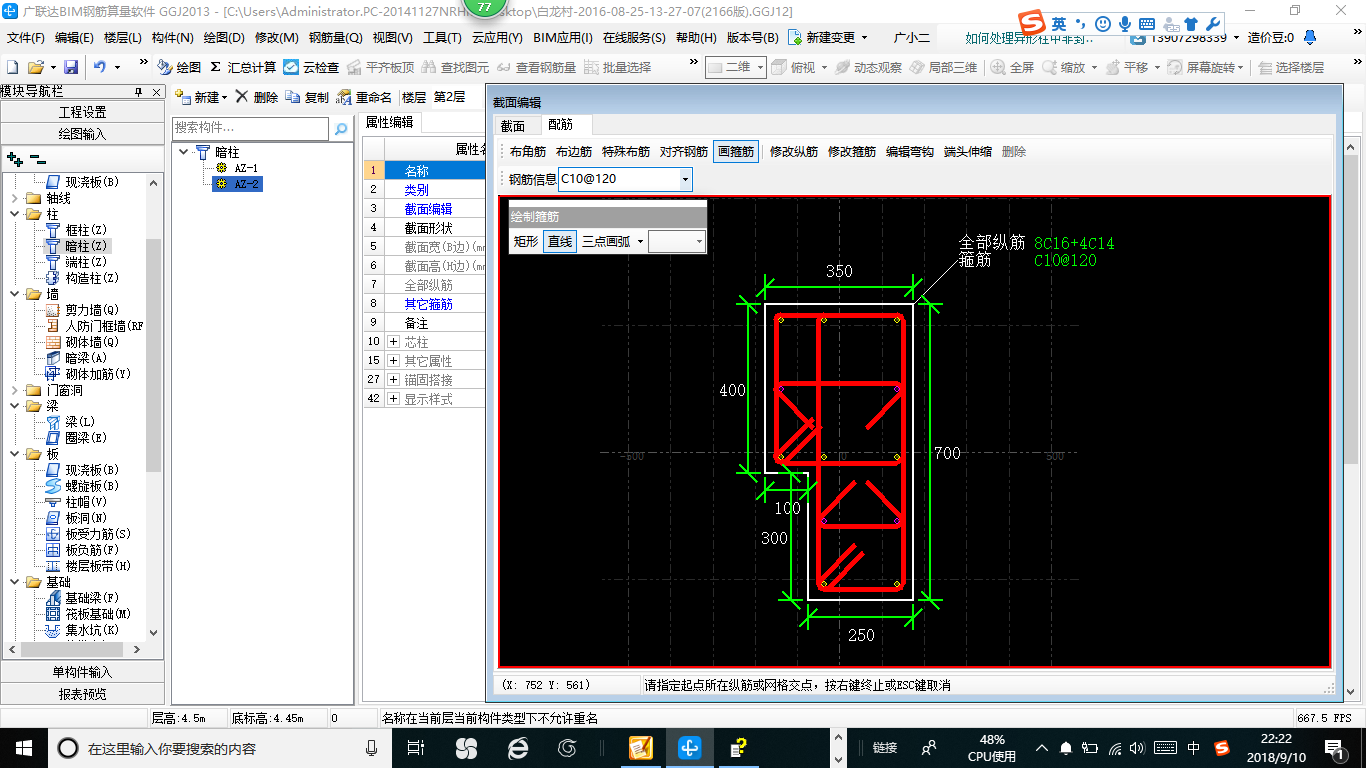
Task: Switch to the 截面 tab
Action: click(513, 126)
